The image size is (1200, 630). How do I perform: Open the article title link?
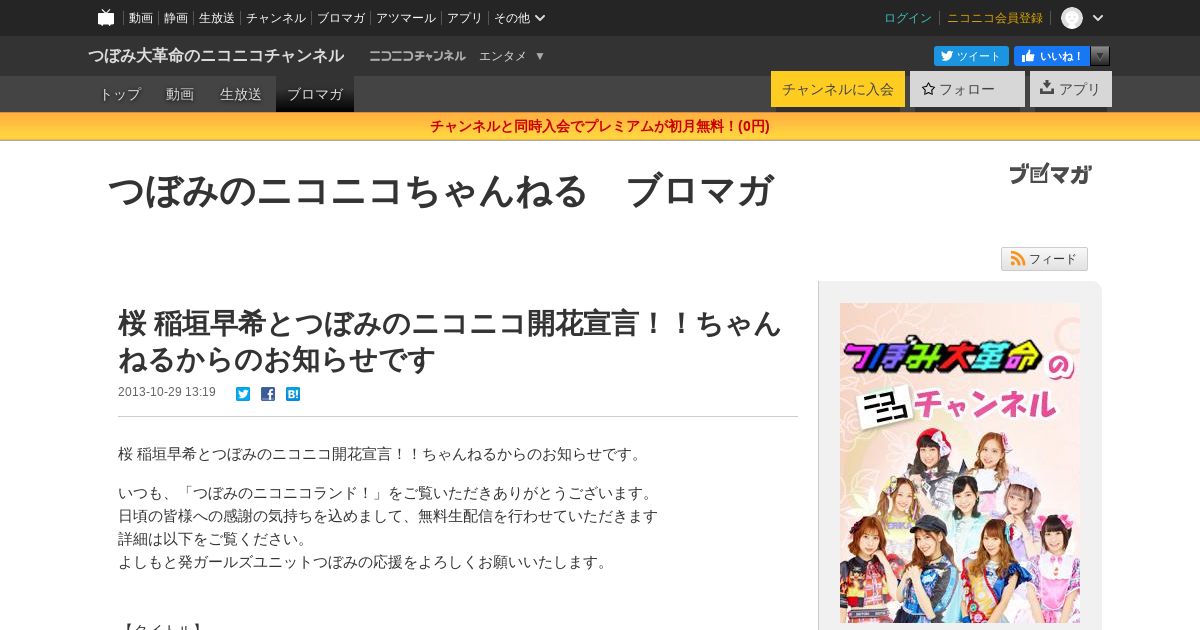pyautogui.click(x=450, y=341)
